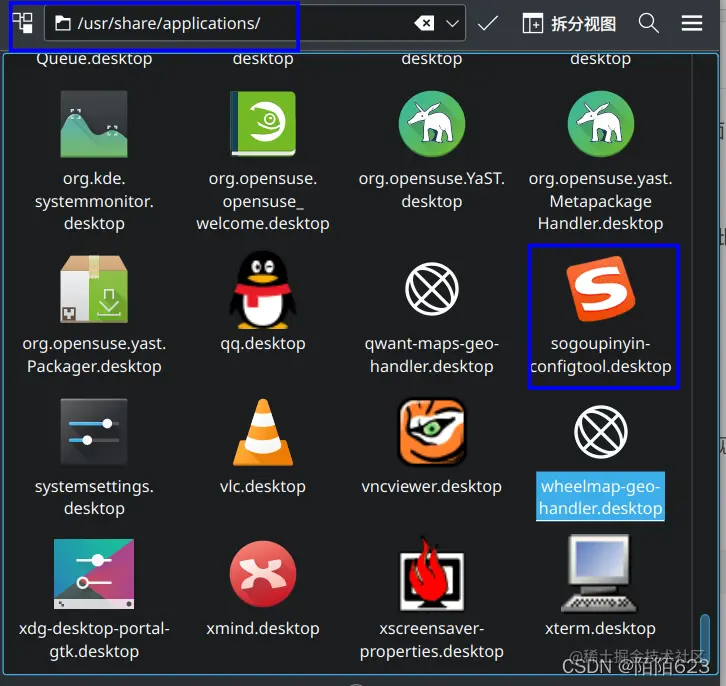The height and width of the screenshot is (686, 726).
Task: Click the org.opensuse.yast.Packager.desktop label
Action: click(x=94, y=355)
